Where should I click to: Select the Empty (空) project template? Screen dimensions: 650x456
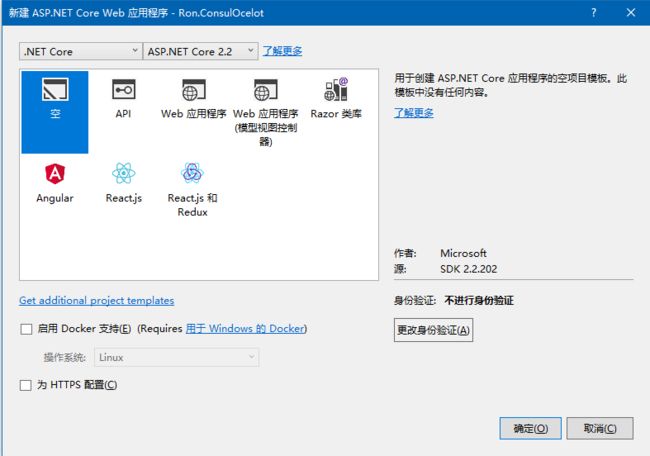tap(55, 112)
